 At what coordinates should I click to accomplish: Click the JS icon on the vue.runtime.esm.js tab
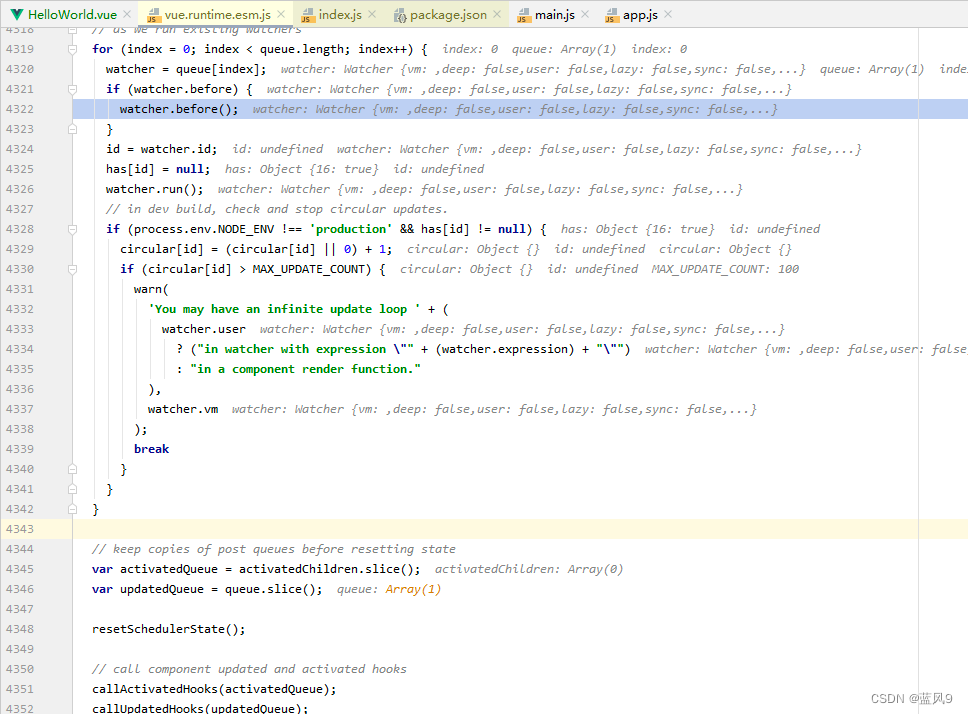[x=153, y=15]
